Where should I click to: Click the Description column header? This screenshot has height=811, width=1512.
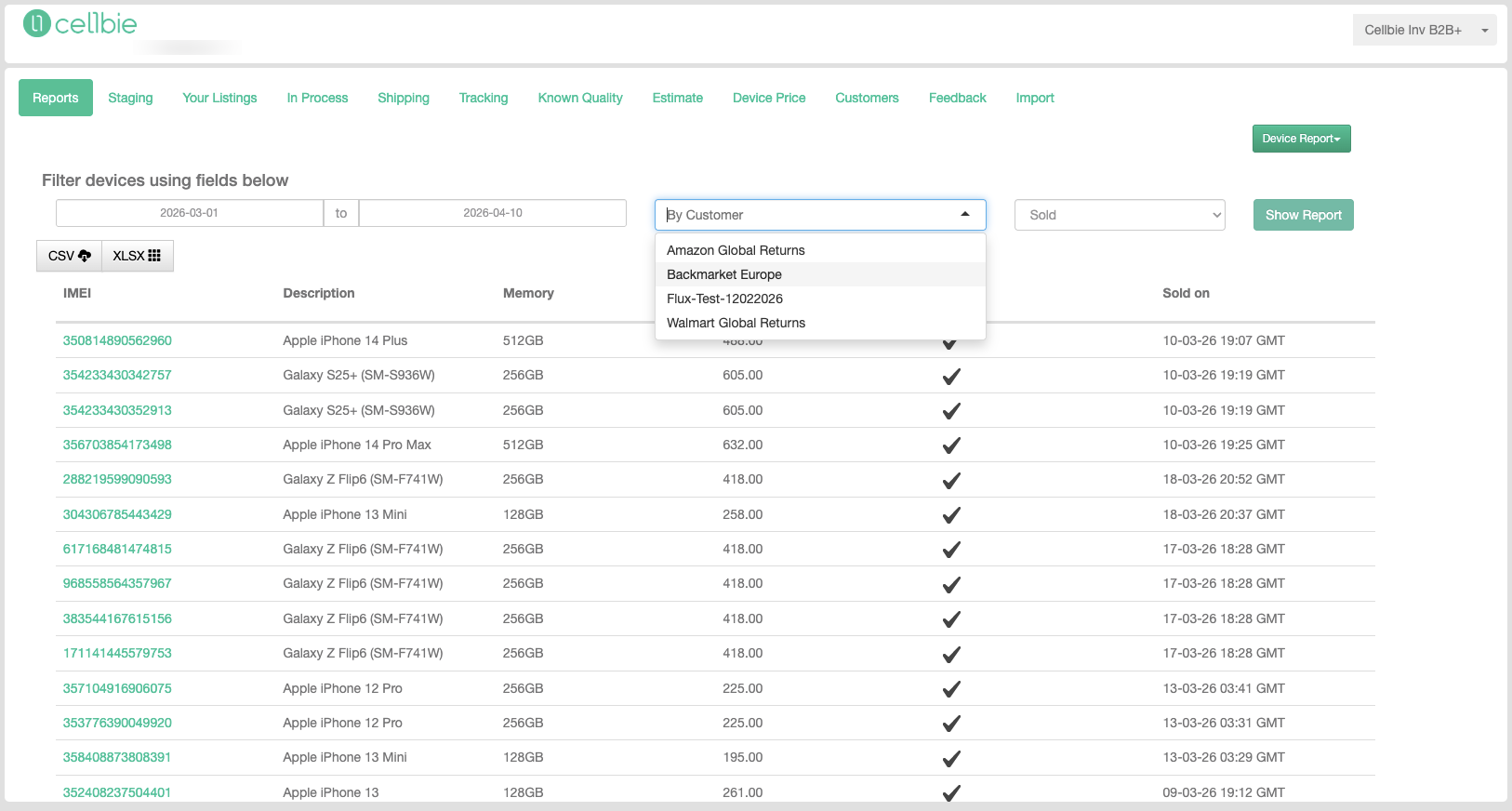[319, 293]
